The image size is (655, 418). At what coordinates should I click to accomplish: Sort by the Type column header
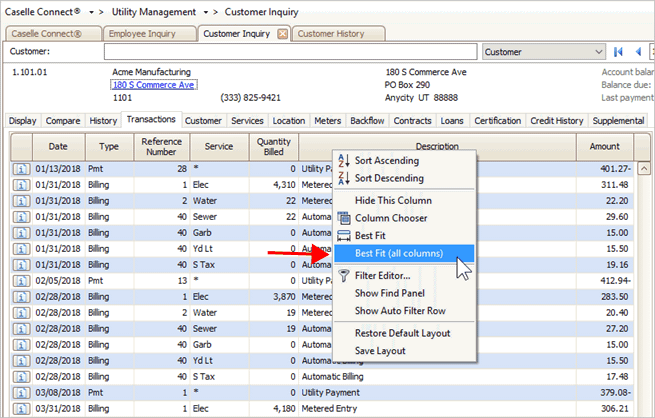click(109, 147)
